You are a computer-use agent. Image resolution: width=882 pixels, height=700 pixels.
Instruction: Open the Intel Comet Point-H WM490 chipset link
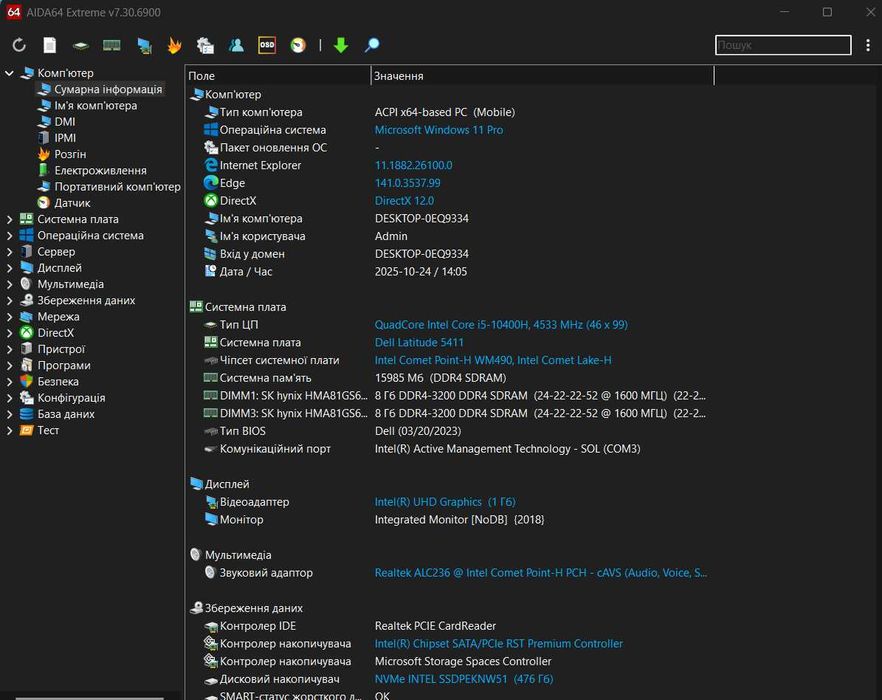[493, 360]
